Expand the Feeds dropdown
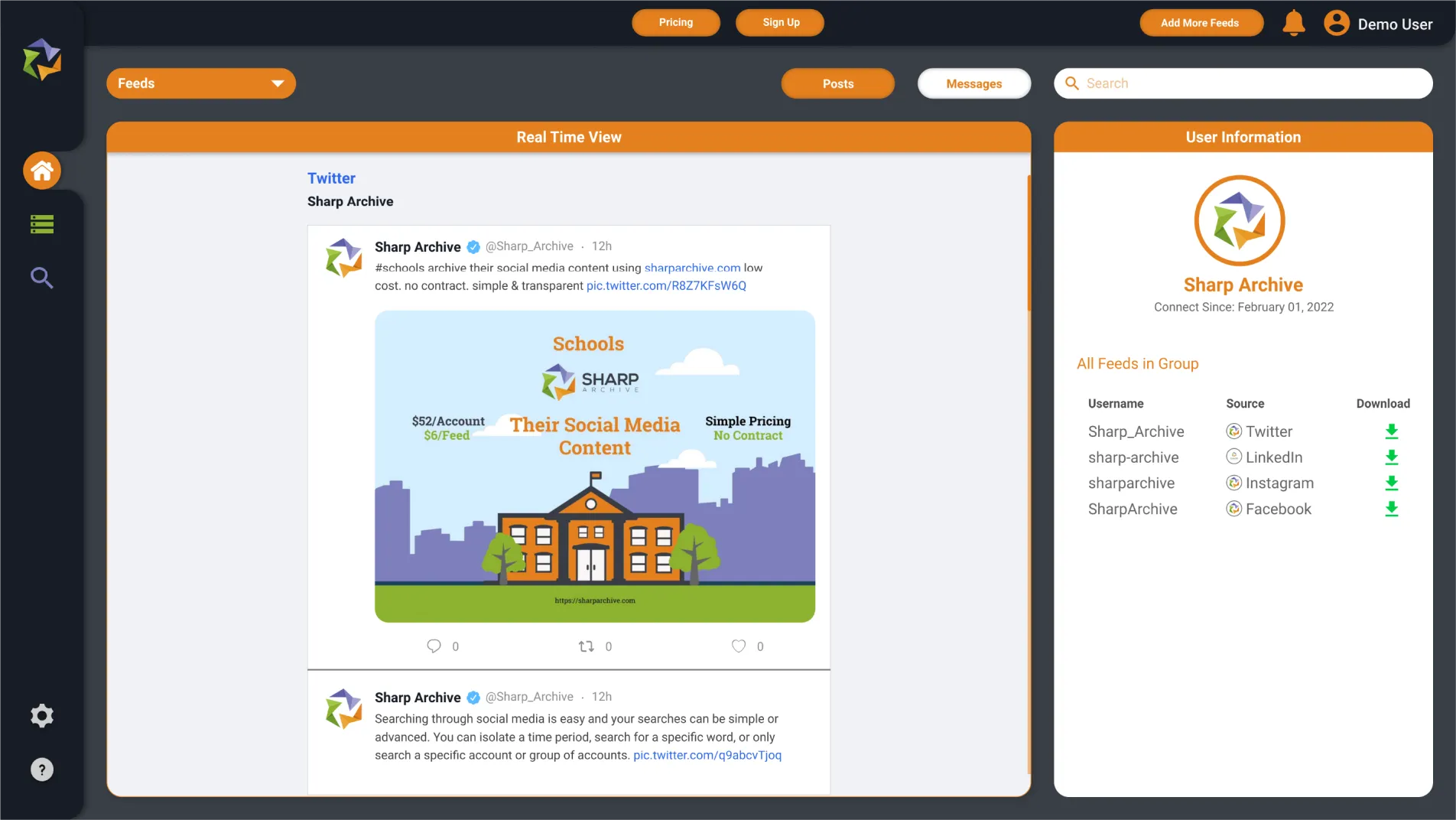This screenshot has height=820, width=1456. (201, 83)
